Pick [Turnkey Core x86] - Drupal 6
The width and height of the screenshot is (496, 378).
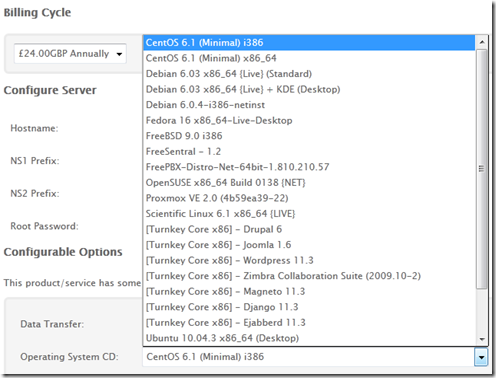pyautogui.click(x=309, y=229)
